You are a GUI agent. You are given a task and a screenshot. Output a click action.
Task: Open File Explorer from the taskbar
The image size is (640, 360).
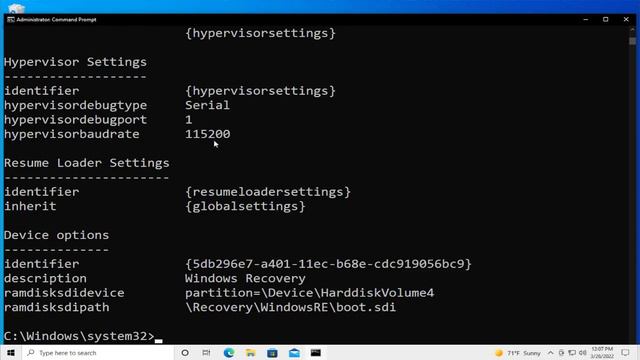coord(251,353)
